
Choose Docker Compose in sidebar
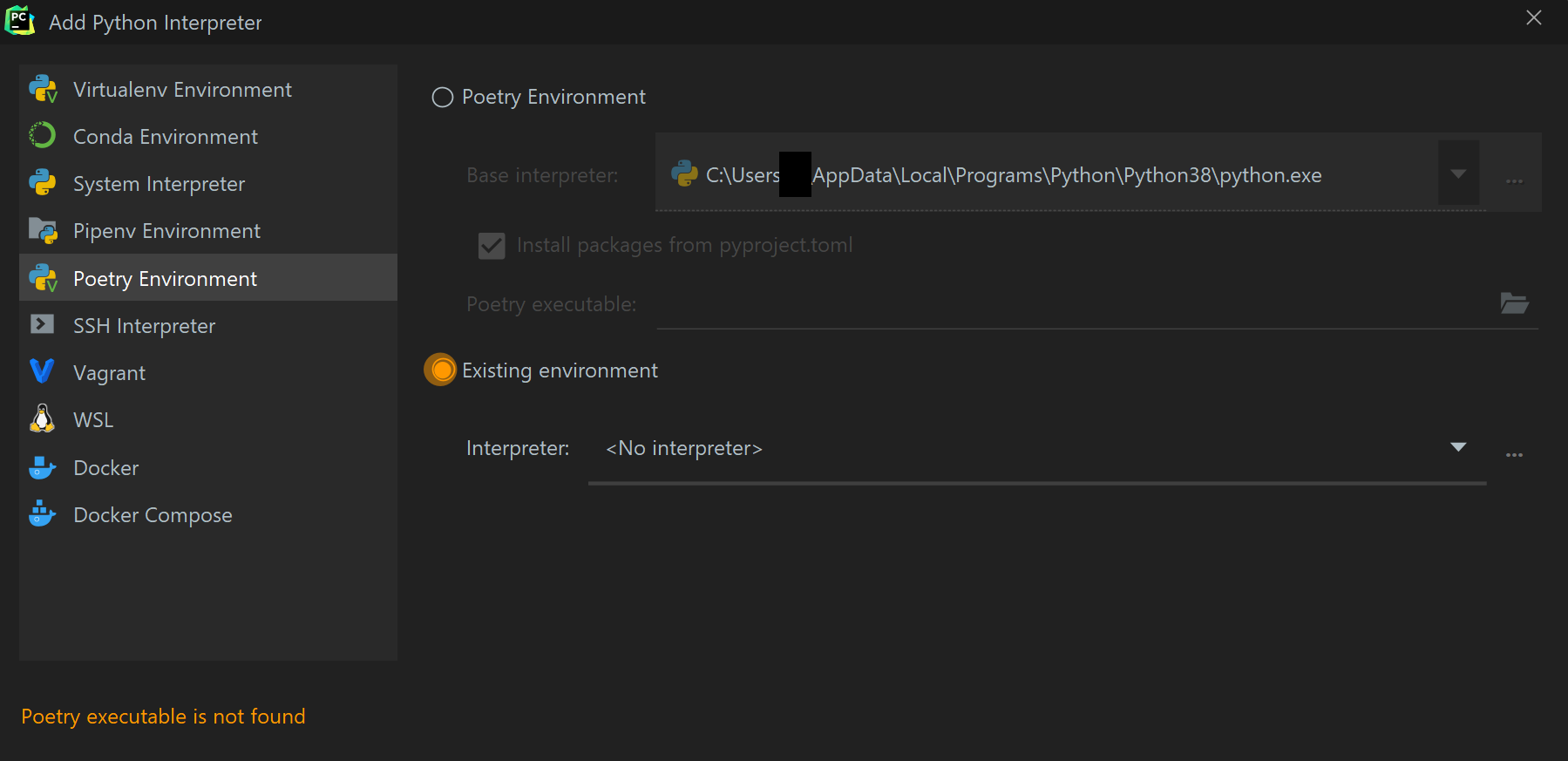(208, 514)
